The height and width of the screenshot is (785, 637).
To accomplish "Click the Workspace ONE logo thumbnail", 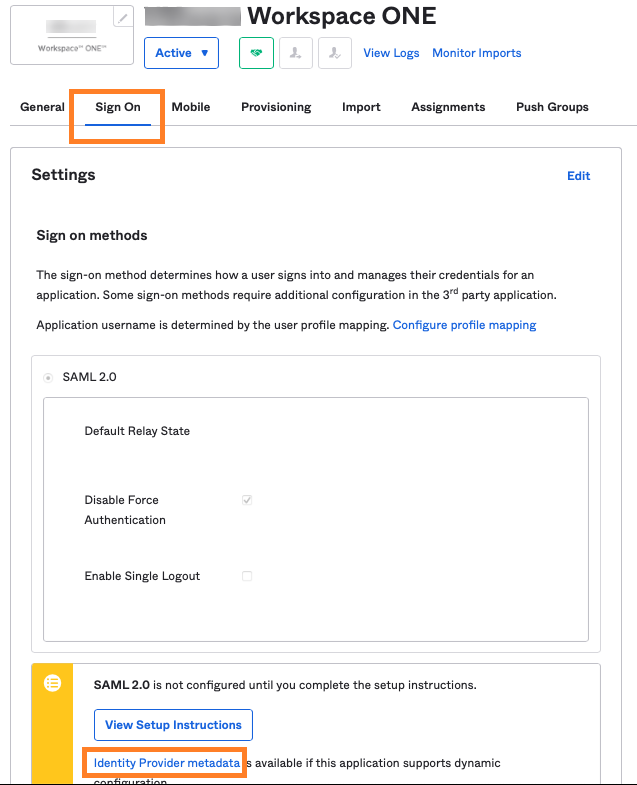I will click(72, 35).
